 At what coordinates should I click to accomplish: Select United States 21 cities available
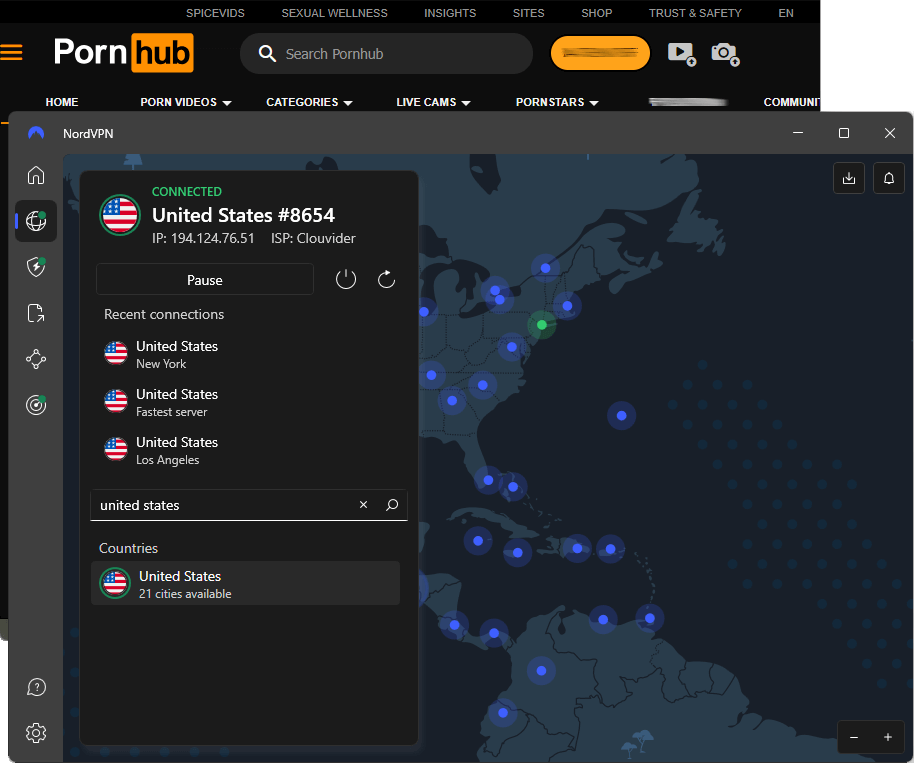(x=245, y=583)
